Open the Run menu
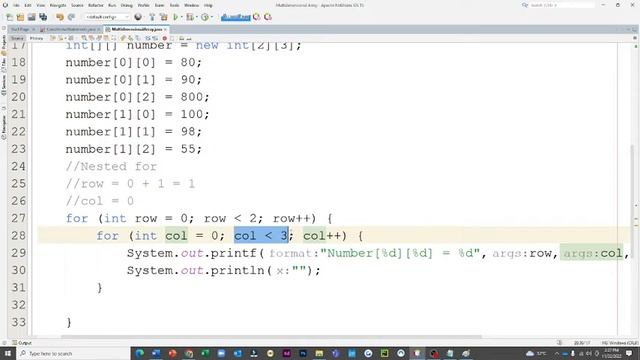Screen dimensions: 640x360 coord(112,5)
